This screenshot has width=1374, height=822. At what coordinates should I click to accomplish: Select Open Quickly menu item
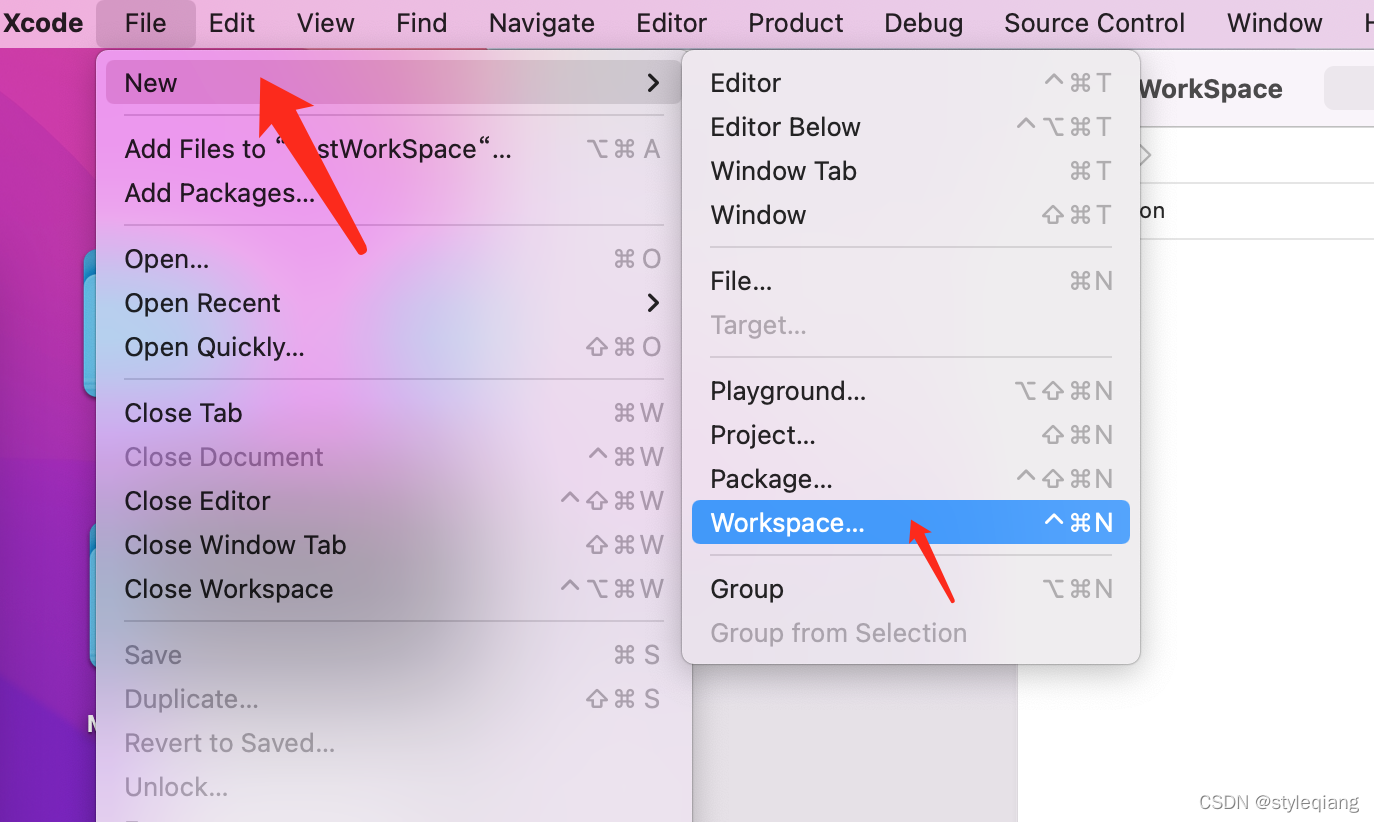click(x=393, y=347)
